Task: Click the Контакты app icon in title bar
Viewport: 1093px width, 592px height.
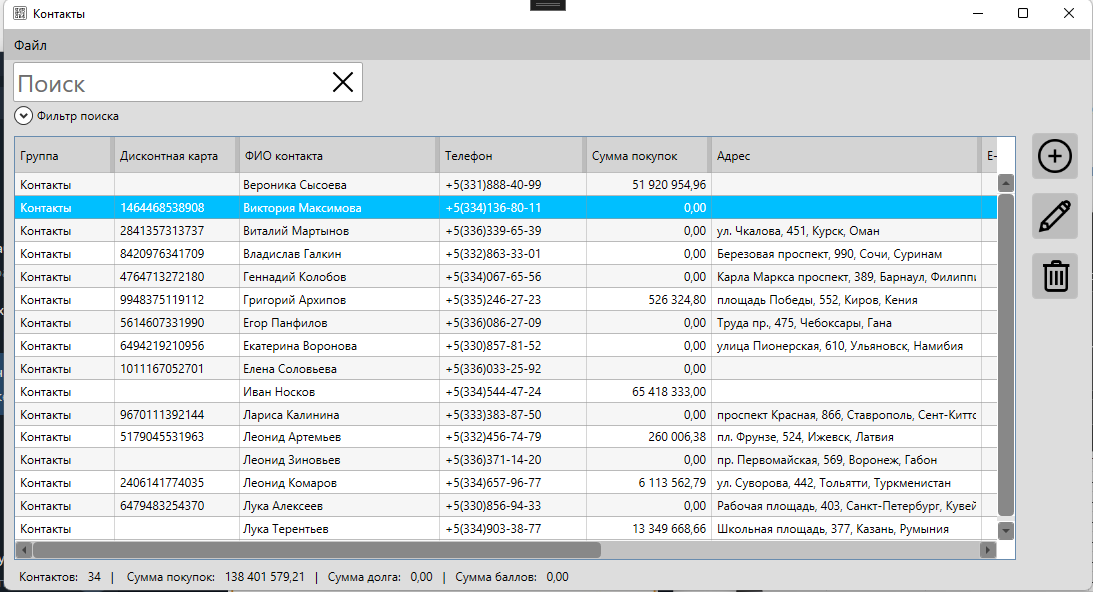Action: coord(19,14)
